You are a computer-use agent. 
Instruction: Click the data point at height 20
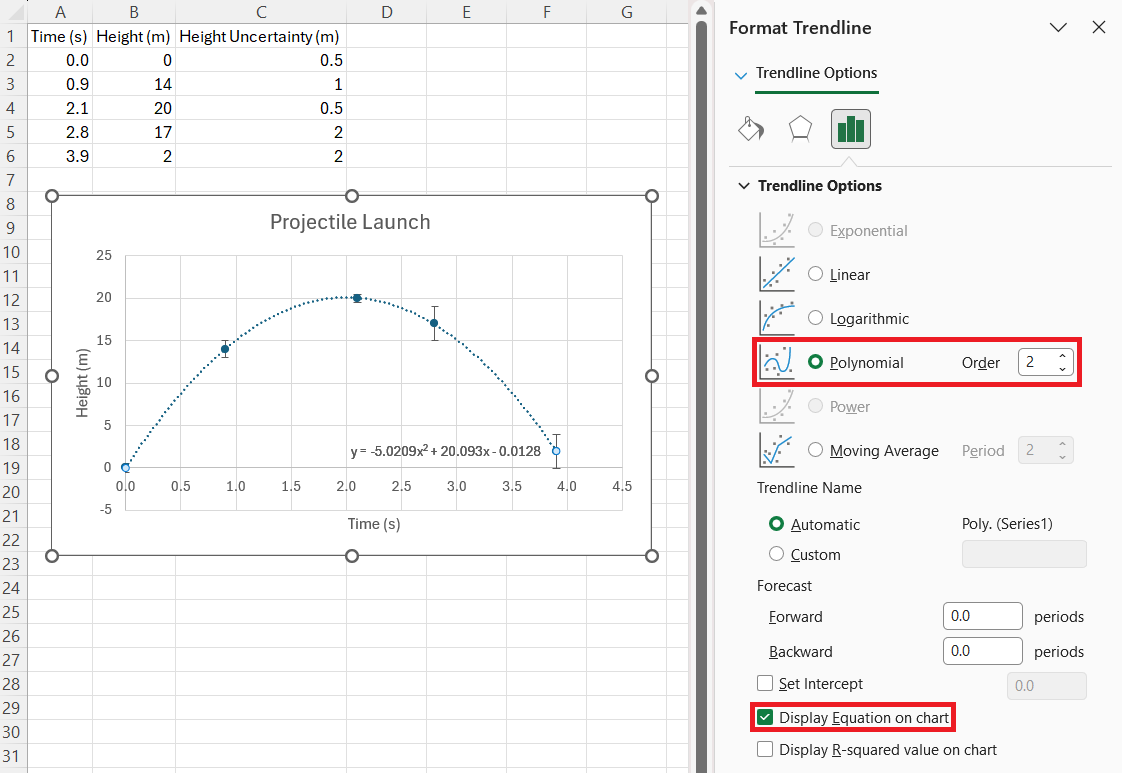tap(357, 298)
